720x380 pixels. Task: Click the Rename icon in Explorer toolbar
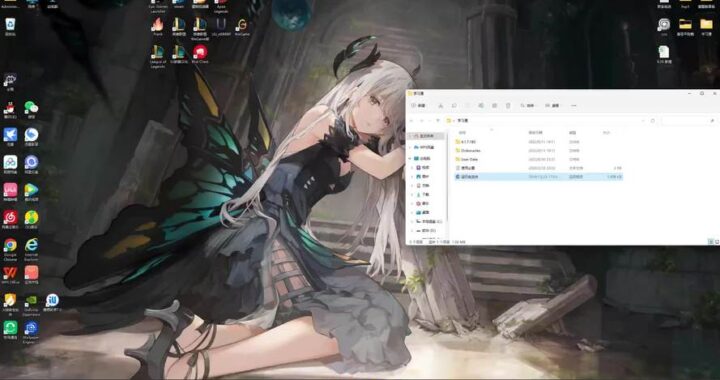[x=481, y=106]
